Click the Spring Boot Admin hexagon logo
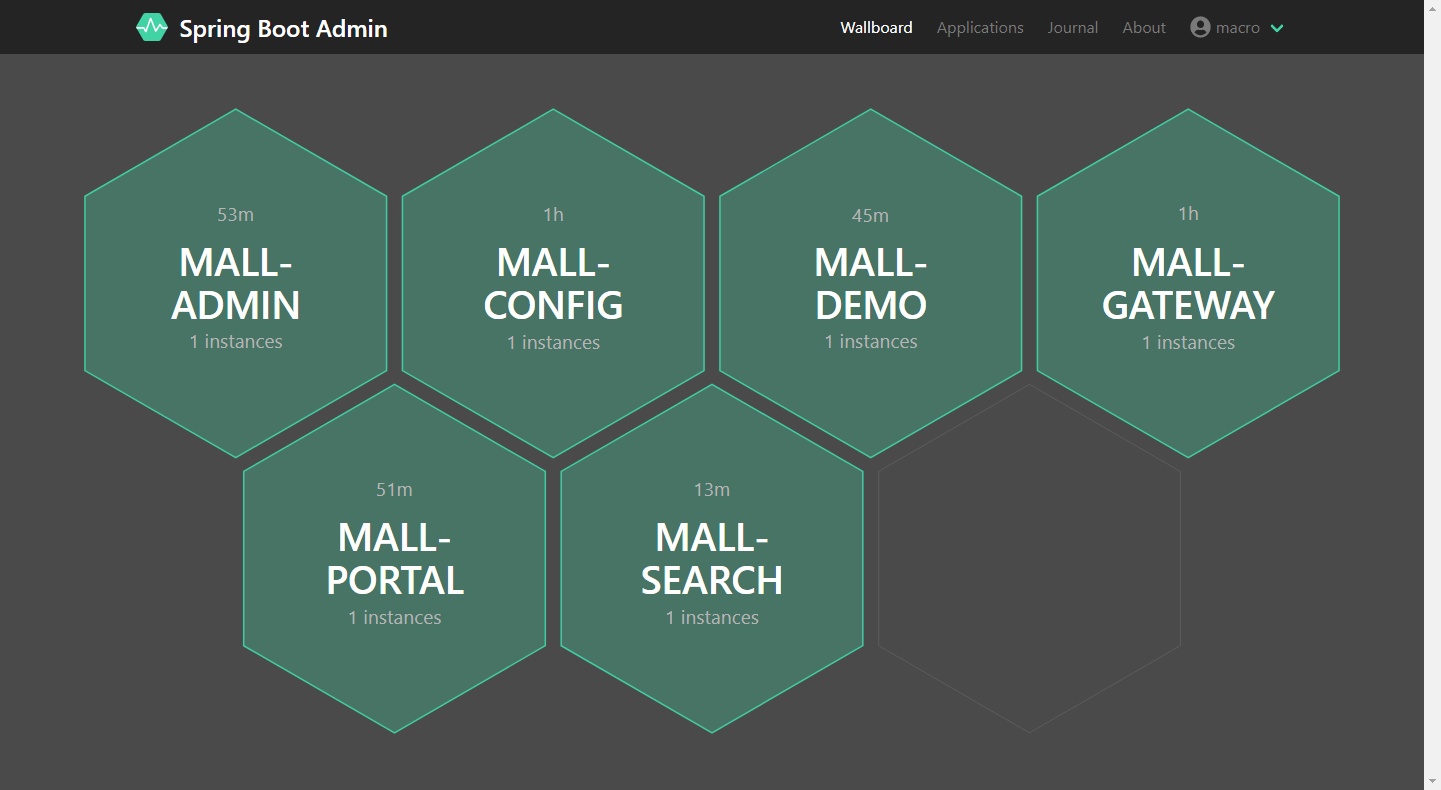This screenshot has width=1441, height=790. (152, 27)
